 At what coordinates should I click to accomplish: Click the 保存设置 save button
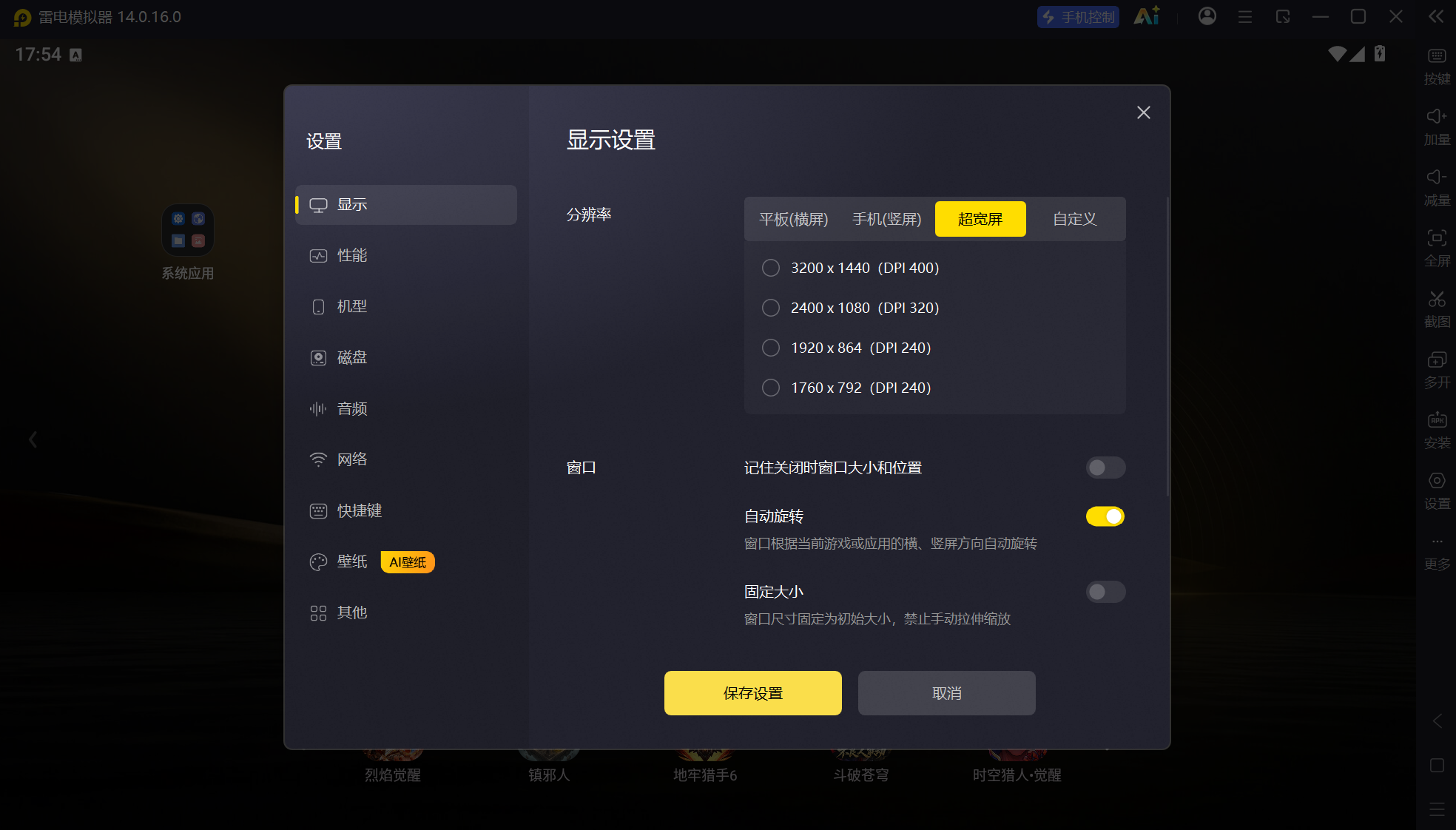[x=752, y=693]
